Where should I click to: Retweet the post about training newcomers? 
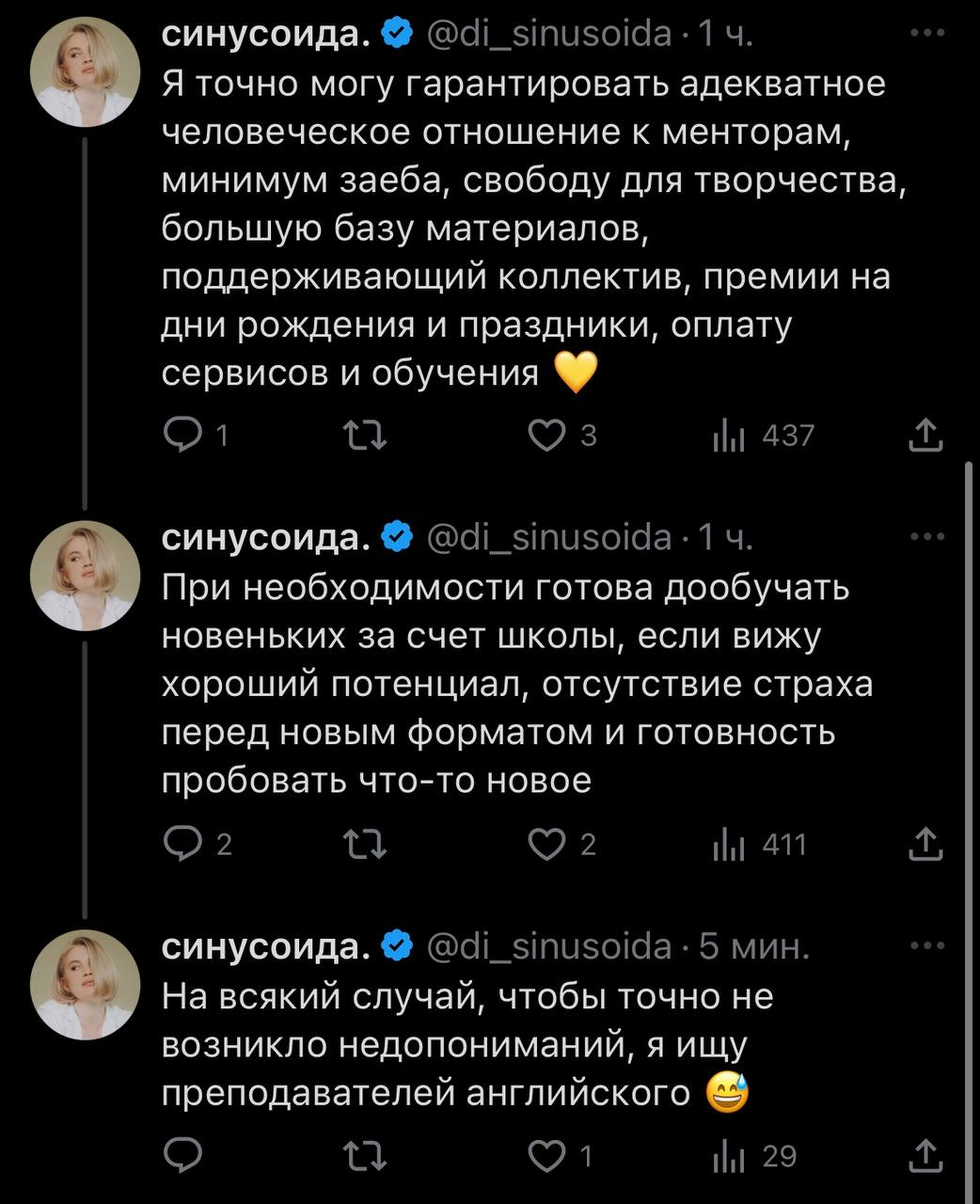pos(363,845)
